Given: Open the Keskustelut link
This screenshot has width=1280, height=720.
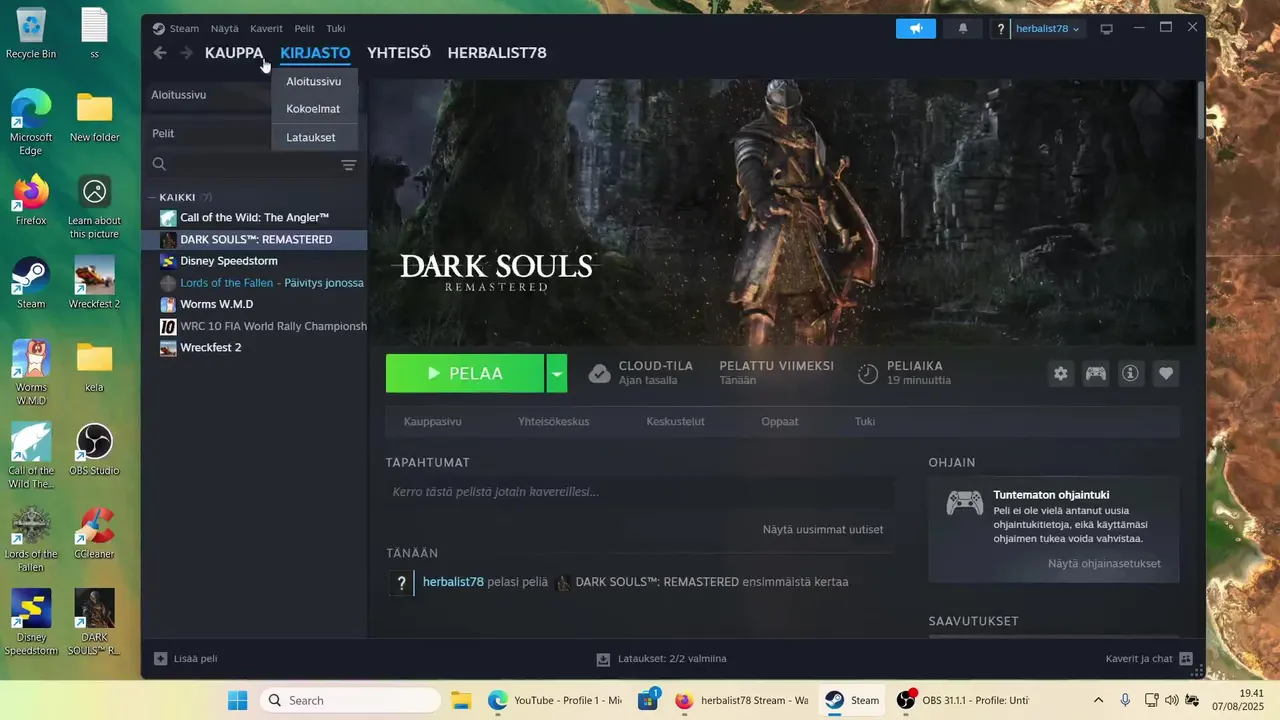Looking at the screenshot, I should click(676, 422).
